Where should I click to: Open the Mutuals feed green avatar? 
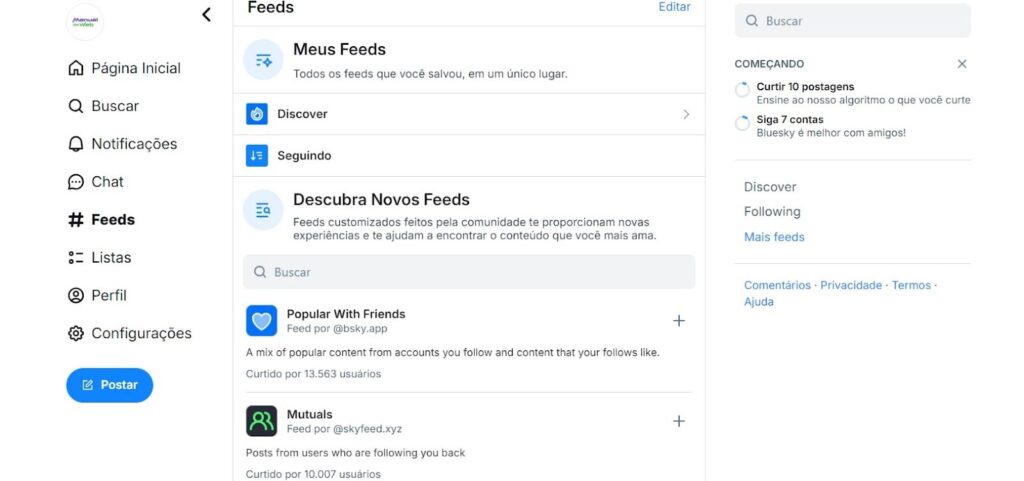tap(261, 421)
